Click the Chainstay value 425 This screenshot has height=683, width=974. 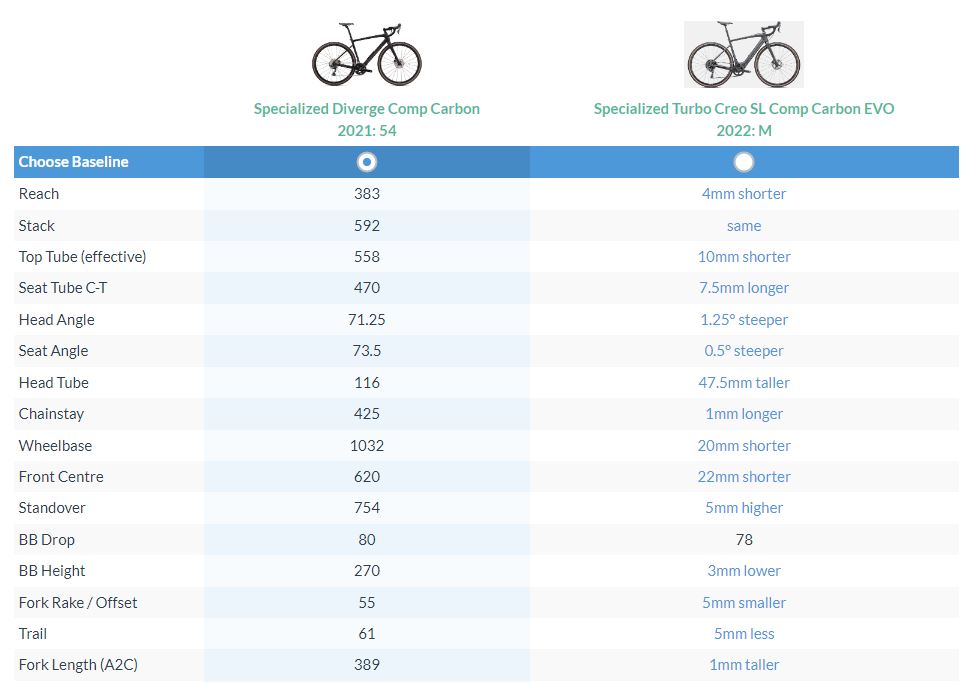[367, 414]
